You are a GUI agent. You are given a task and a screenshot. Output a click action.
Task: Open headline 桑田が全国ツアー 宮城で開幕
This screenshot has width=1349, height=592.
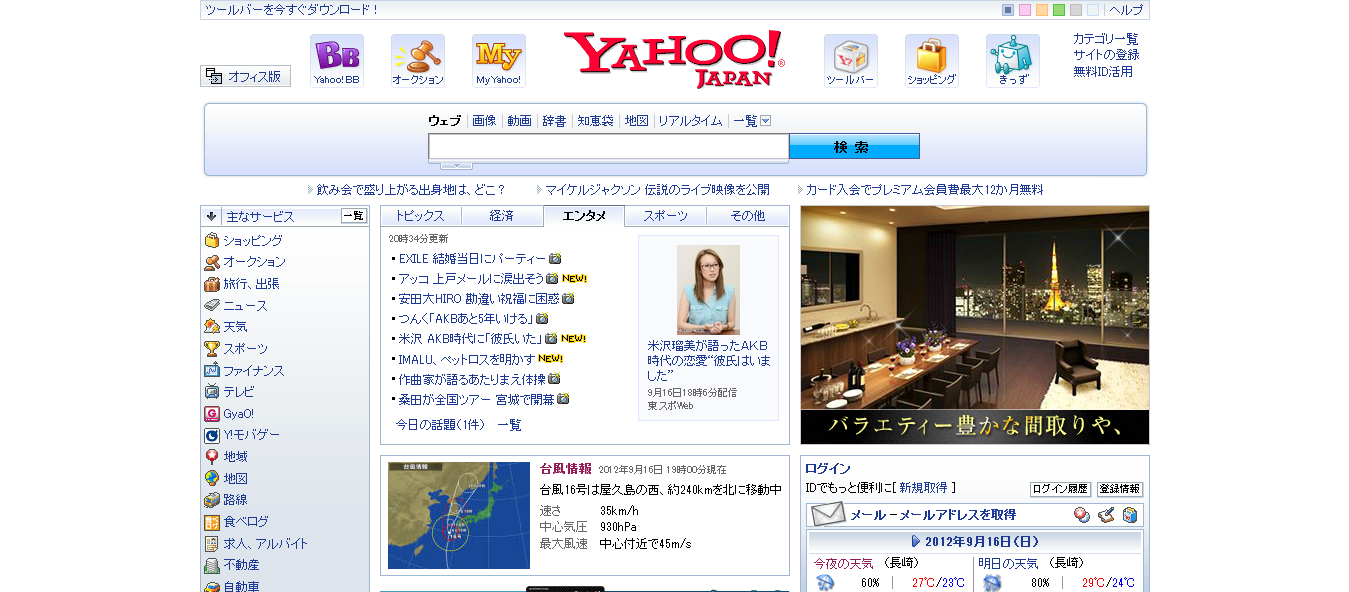(476, 399)
